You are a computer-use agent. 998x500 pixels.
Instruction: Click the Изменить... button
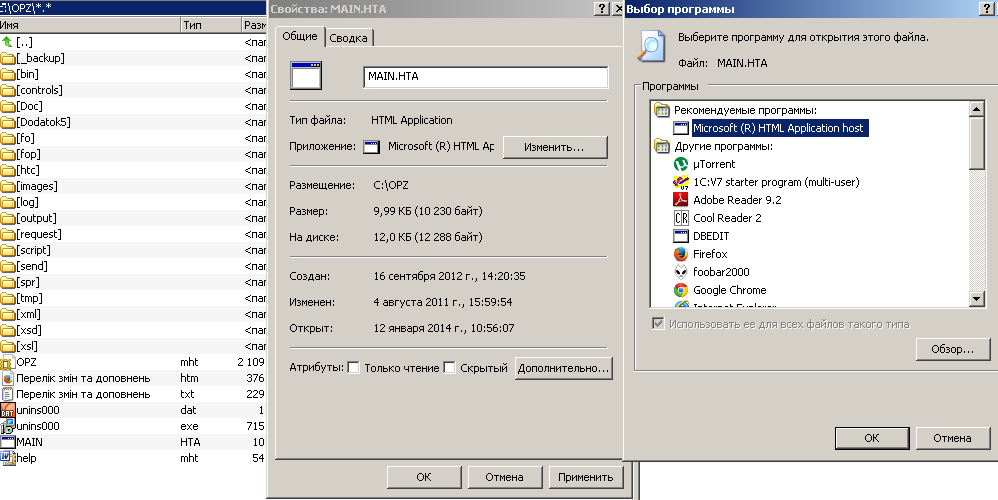[x=555, y=147]
